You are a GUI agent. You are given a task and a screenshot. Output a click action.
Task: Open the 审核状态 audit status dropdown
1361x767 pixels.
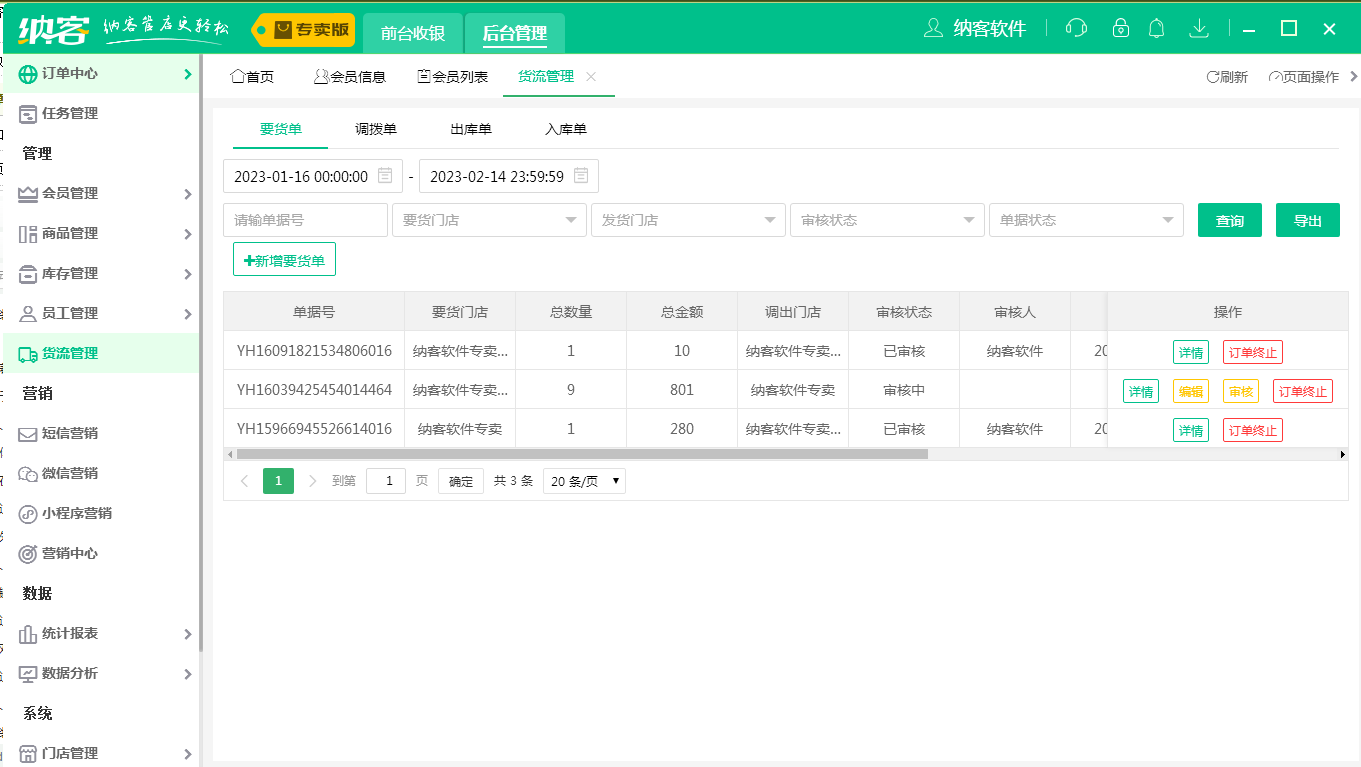[886, 219]
